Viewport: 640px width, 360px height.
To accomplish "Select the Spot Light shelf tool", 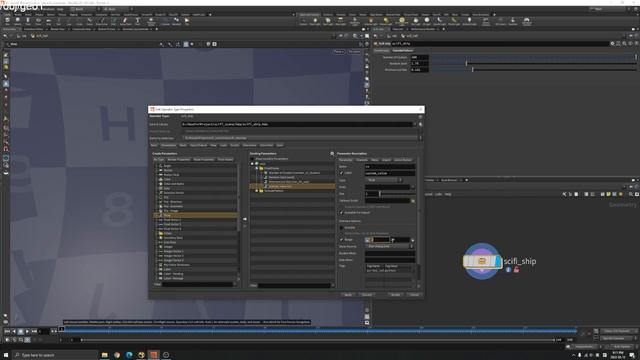I will [328, 21].
